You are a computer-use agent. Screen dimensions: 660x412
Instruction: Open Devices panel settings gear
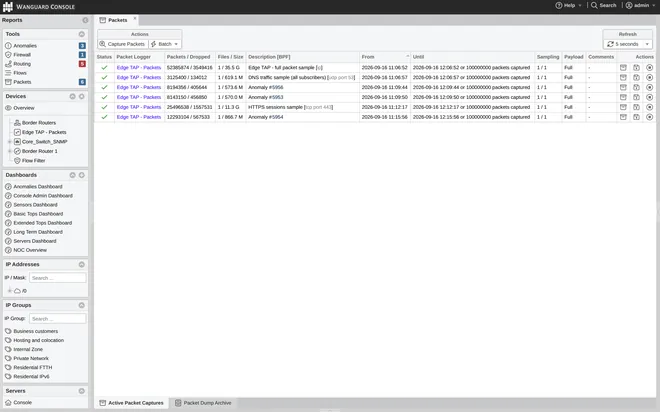(x=82, y=96)
